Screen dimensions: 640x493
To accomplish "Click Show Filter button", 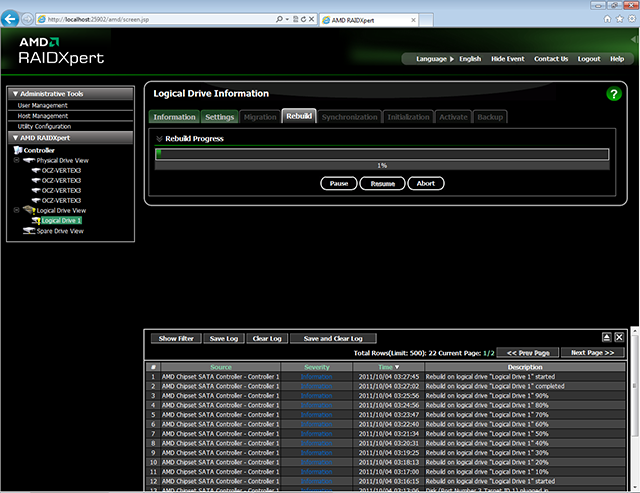I will [176, 338].
